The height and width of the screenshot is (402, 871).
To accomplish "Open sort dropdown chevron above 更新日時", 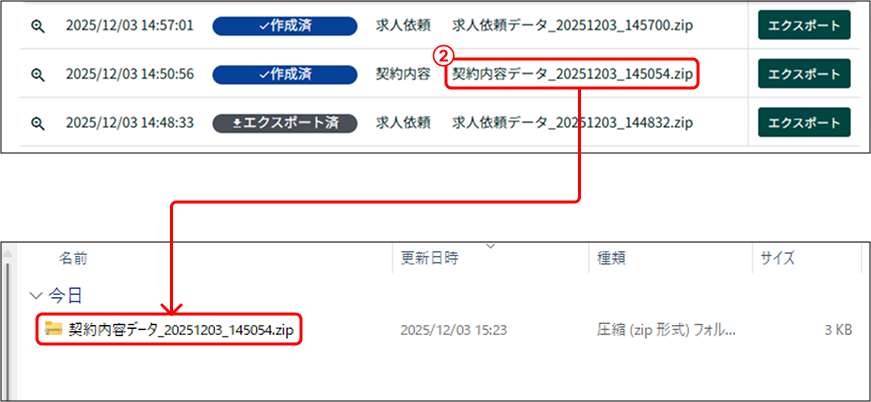I will pos(490,245).
